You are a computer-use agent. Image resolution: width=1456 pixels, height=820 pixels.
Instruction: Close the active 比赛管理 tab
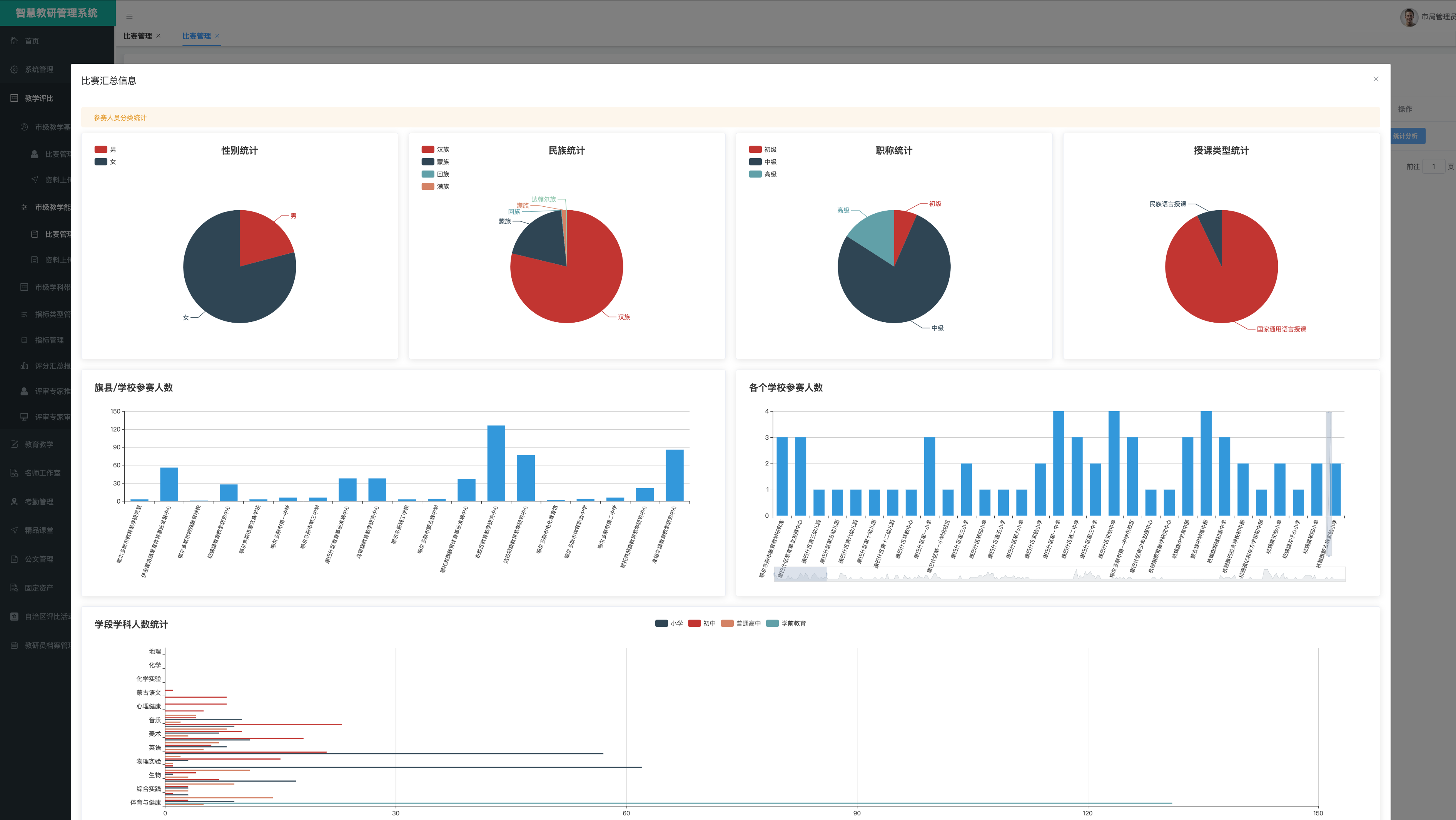[217, 36]
